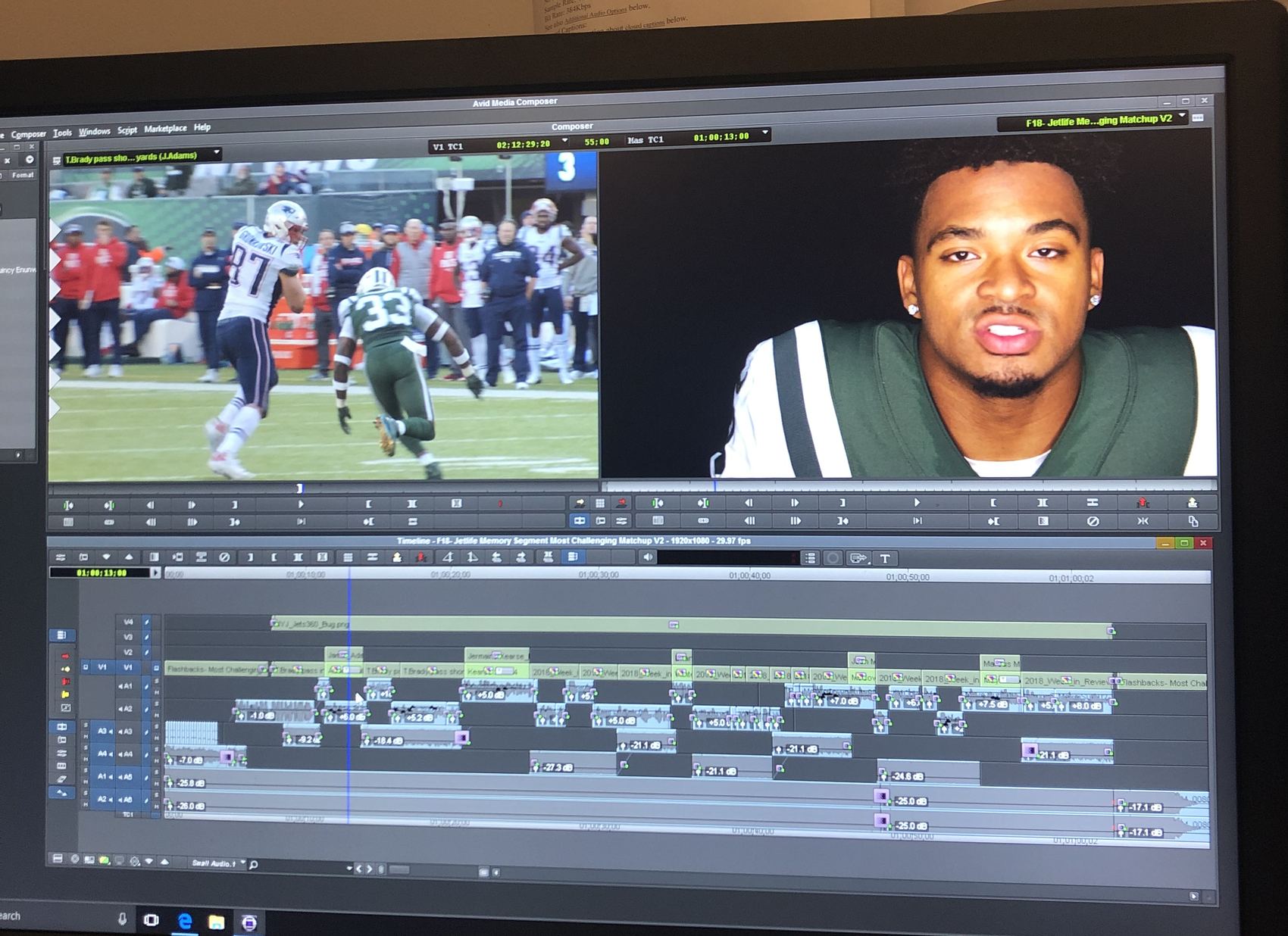Click right scroll arrow below timeline
Viewport: 1288px width, 936px height.
point(370,869)
